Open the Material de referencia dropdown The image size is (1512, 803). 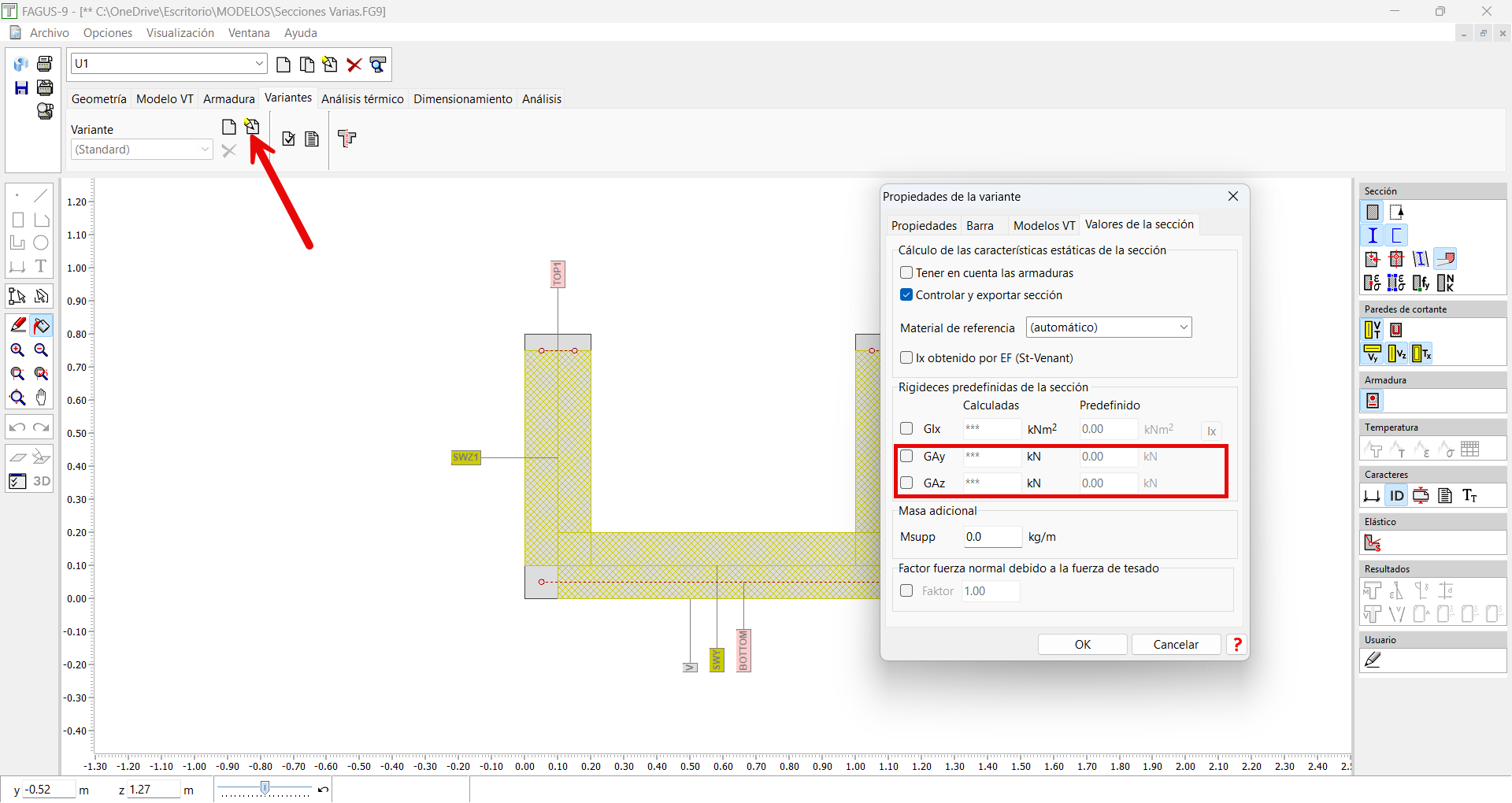[1109, 327]
